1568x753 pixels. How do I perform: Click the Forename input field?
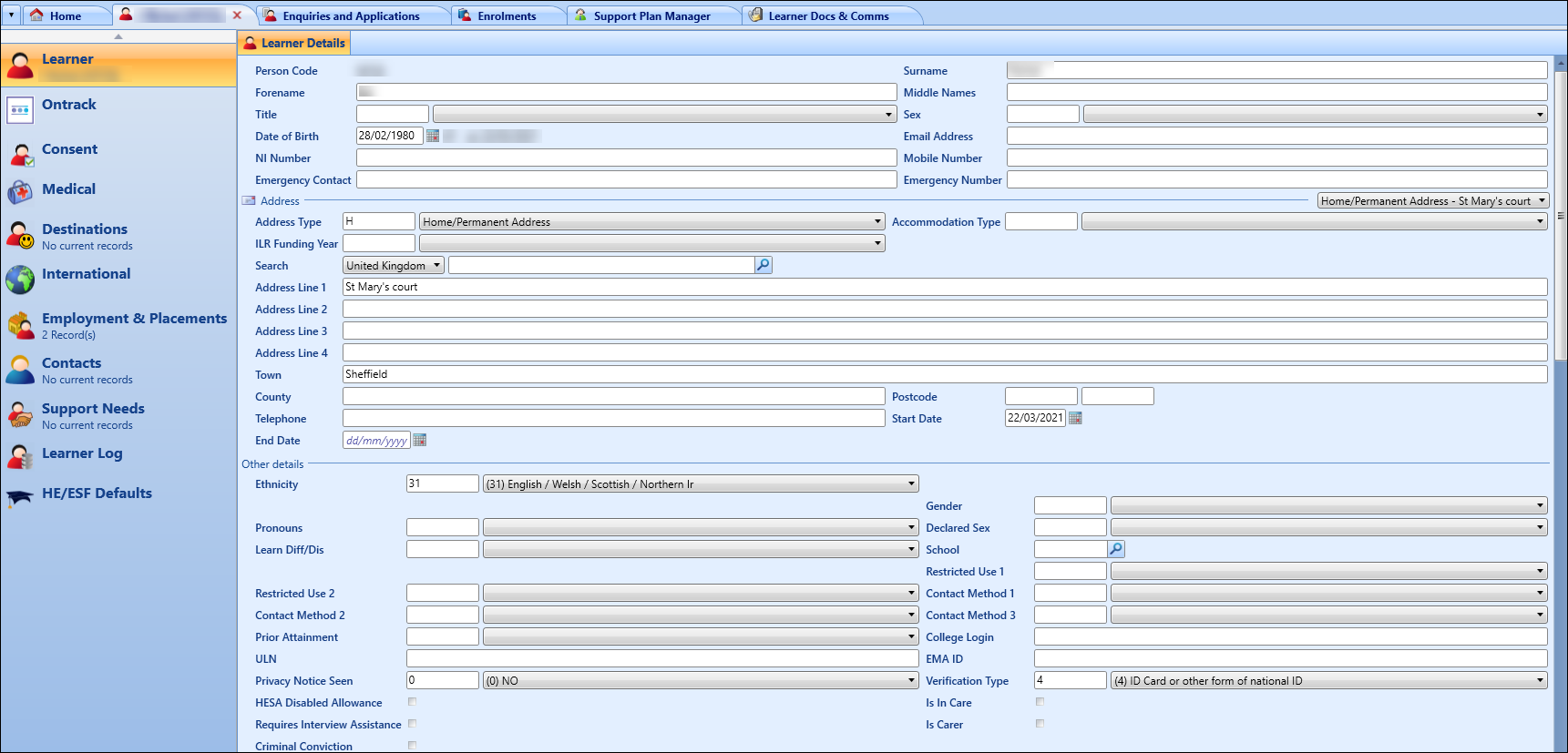[x=626, y=92]
